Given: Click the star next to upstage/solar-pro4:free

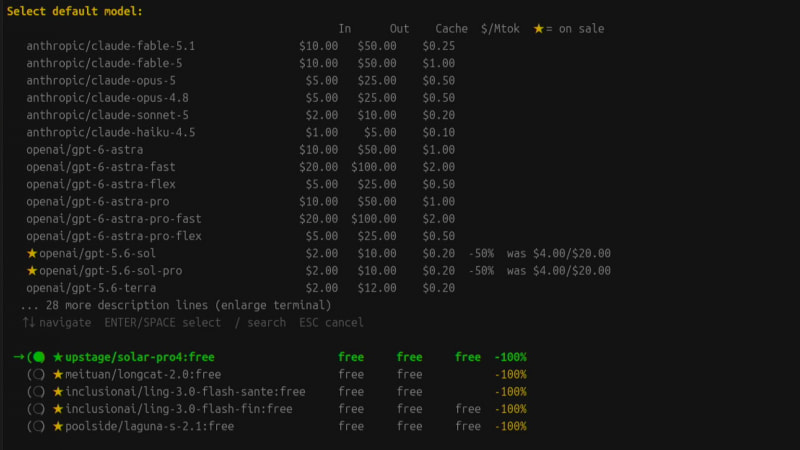Looking at the screenshot, I should pos(58,357).
